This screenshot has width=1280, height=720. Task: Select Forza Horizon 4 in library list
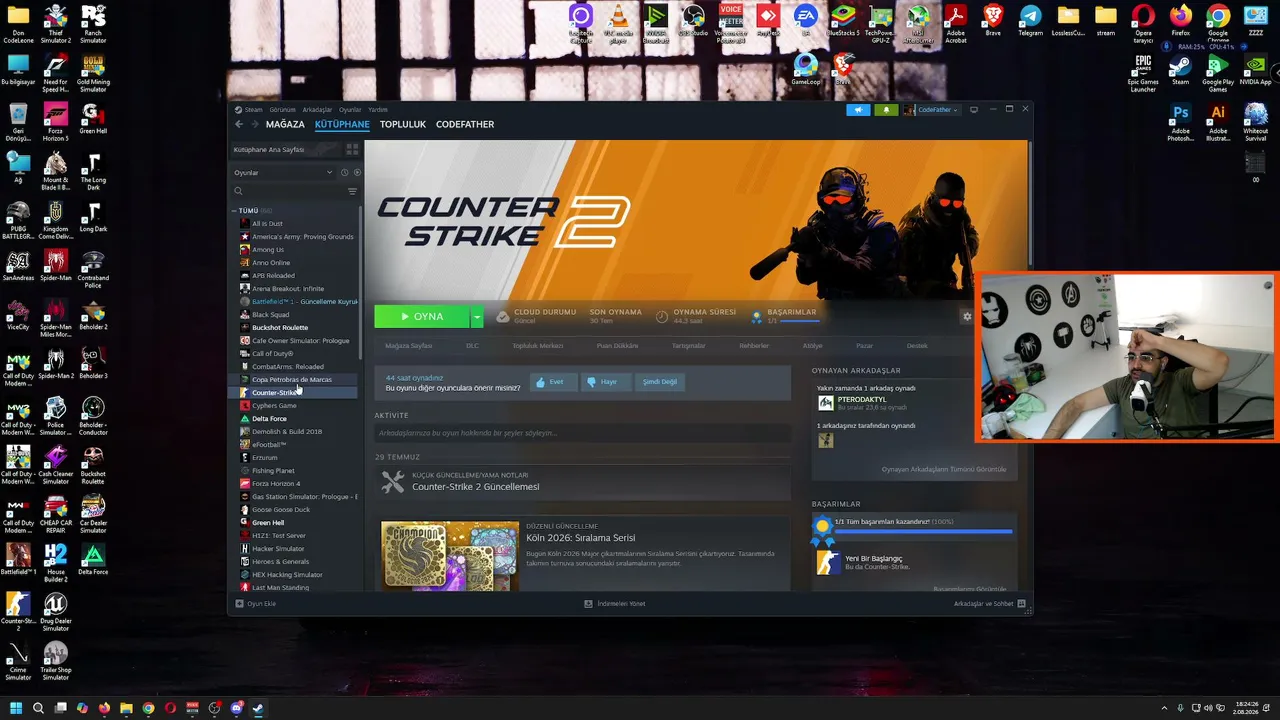pos(276,484)
